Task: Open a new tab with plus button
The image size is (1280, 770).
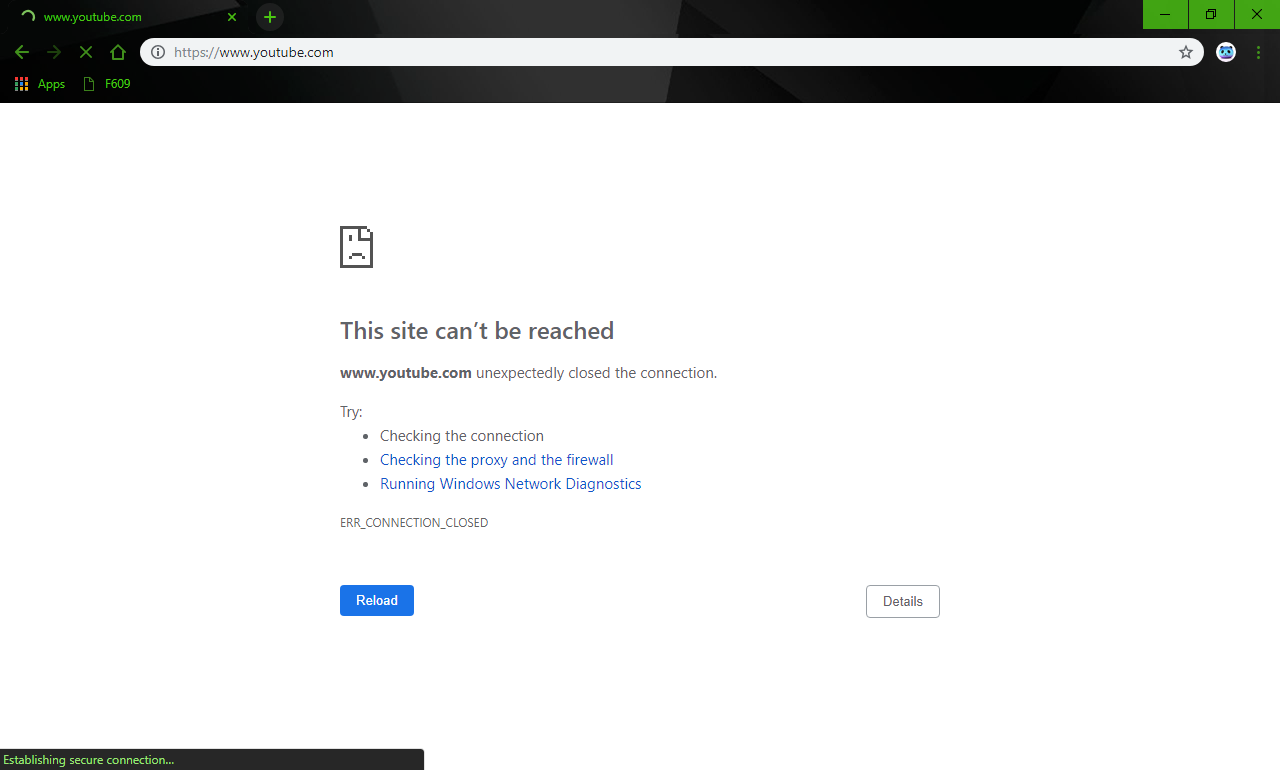Action: coord(270,17)
